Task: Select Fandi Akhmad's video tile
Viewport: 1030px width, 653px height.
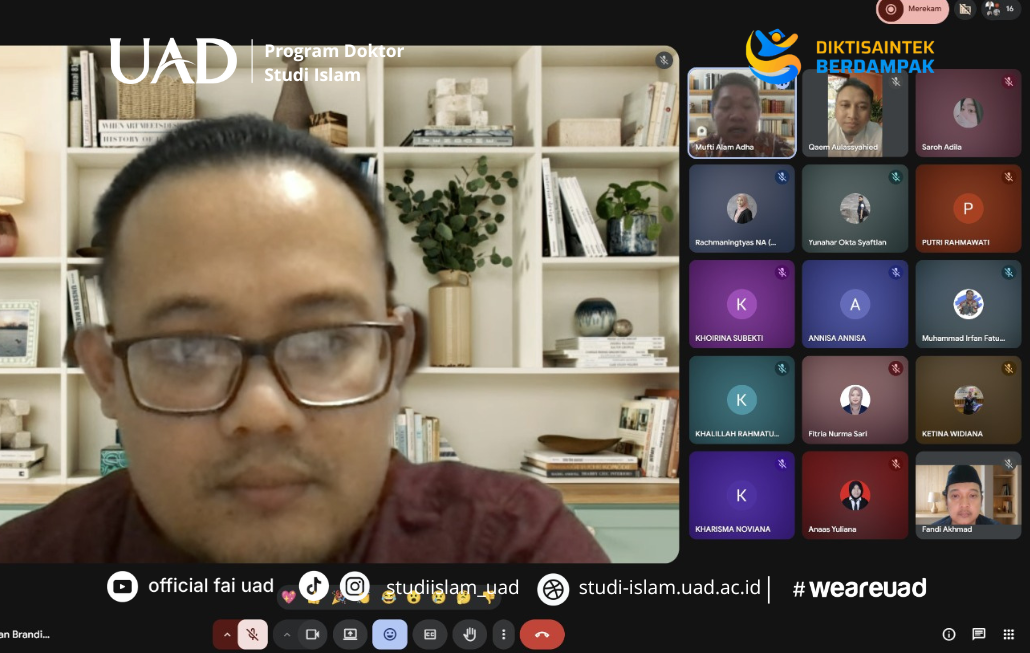Action: click(968, 495)
